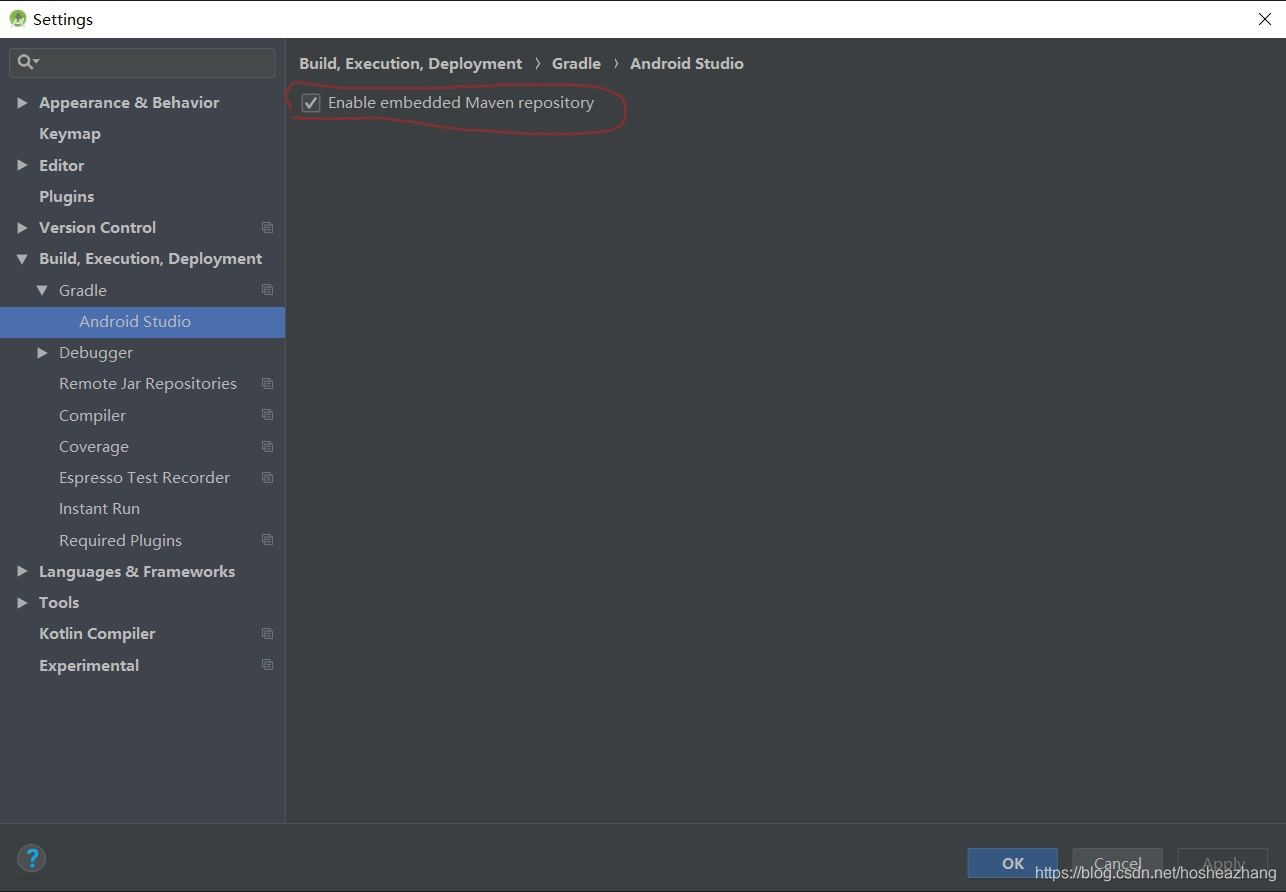Expand the Editor section arrow

[x=22, y=165]
